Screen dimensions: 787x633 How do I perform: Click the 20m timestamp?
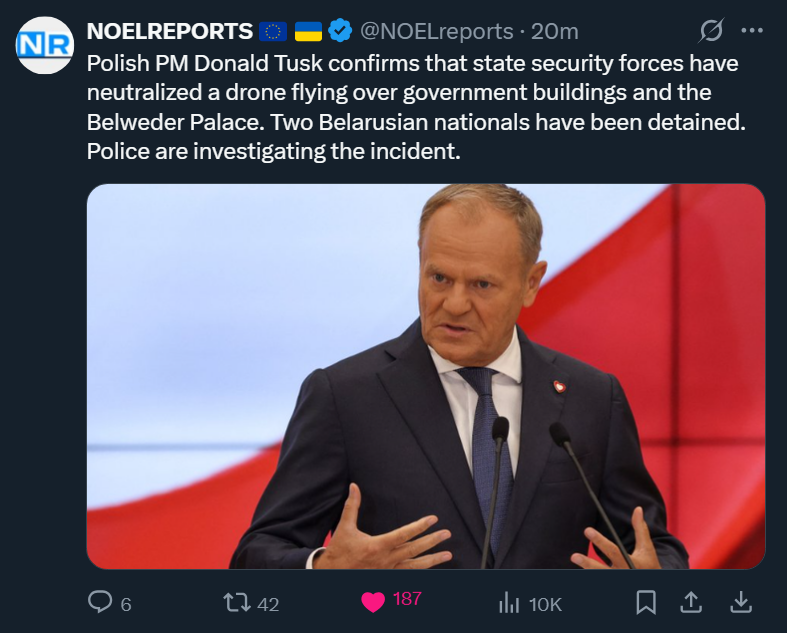(555, 32)
